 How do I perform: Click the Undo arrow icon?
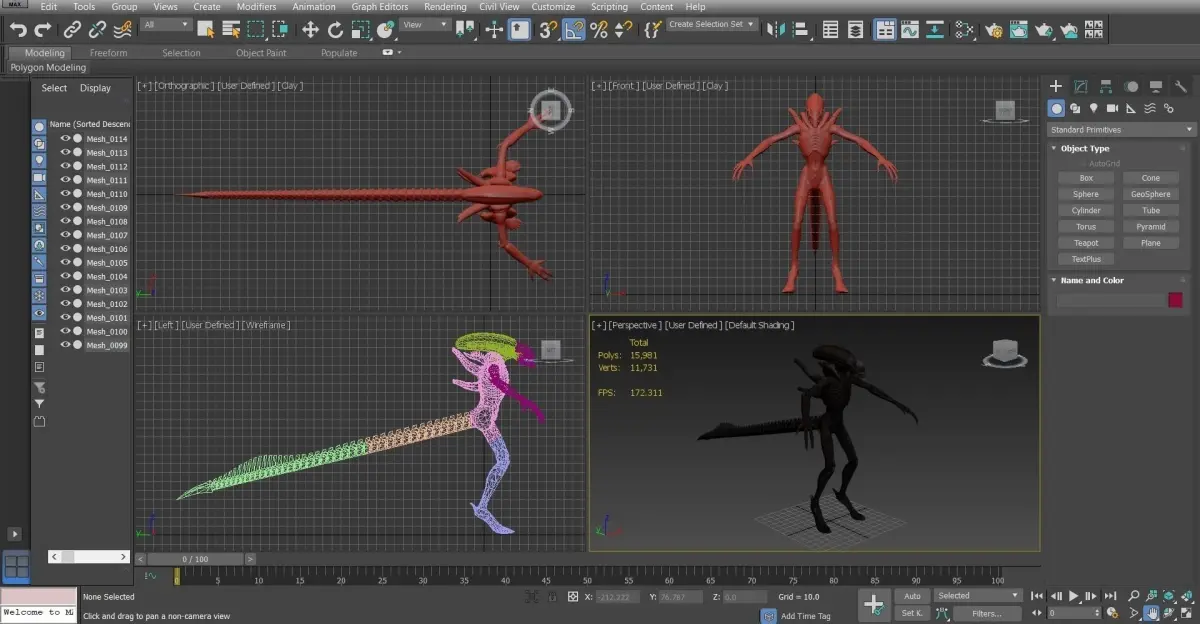coord(17,30)
